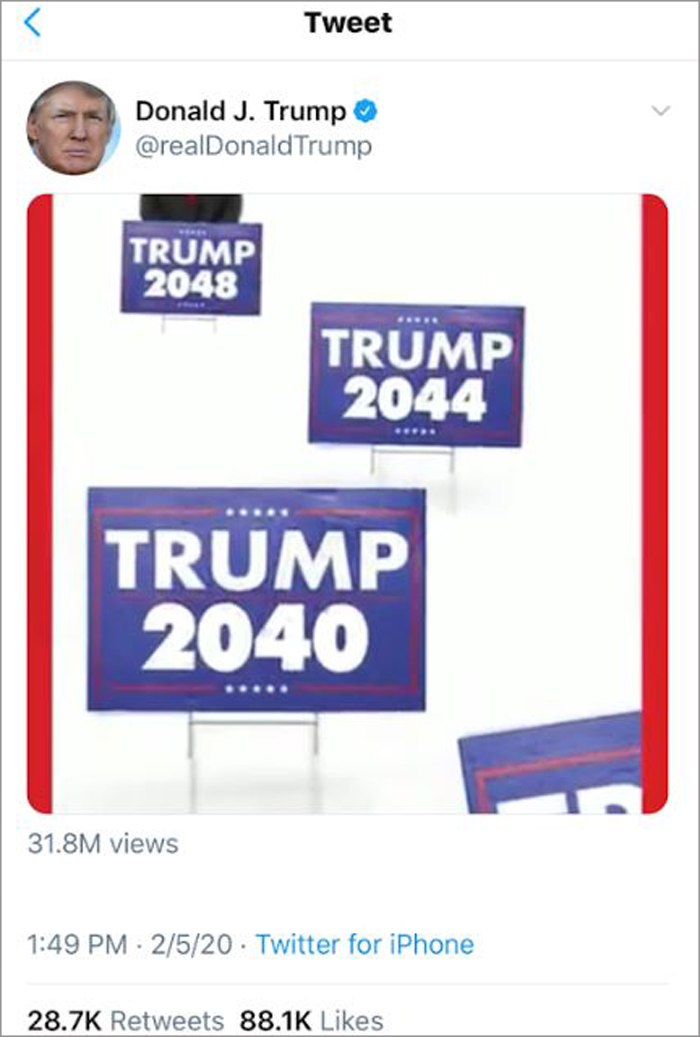Go back using the blue chevron
The width and height of the screenshot is (700, 1037).
coord(32,23)
